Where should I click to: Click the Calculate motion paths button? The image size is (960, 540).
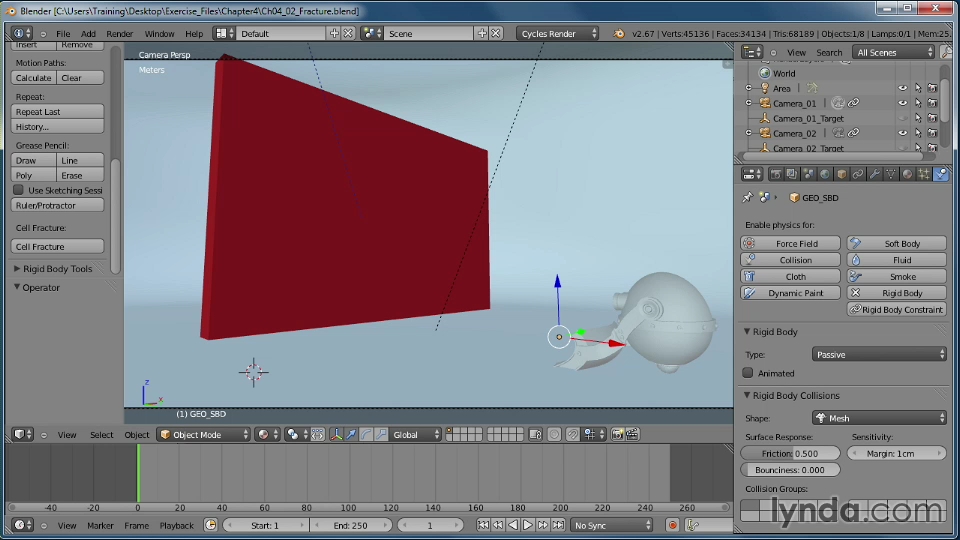pyautogui.click(x=34, y=78)
